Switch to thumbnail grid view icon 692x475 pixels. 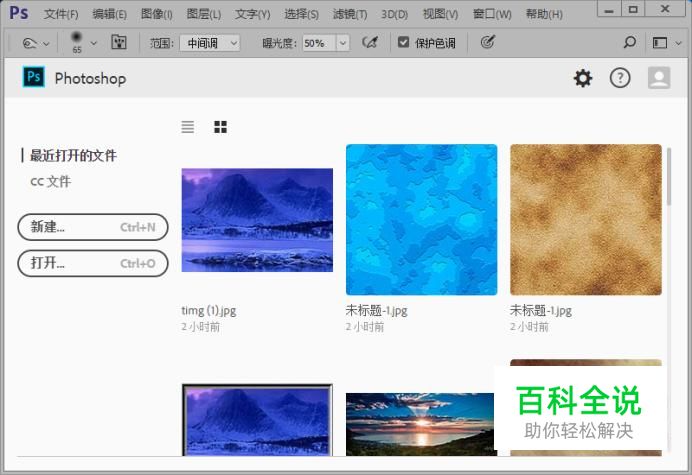pos(220,127)
